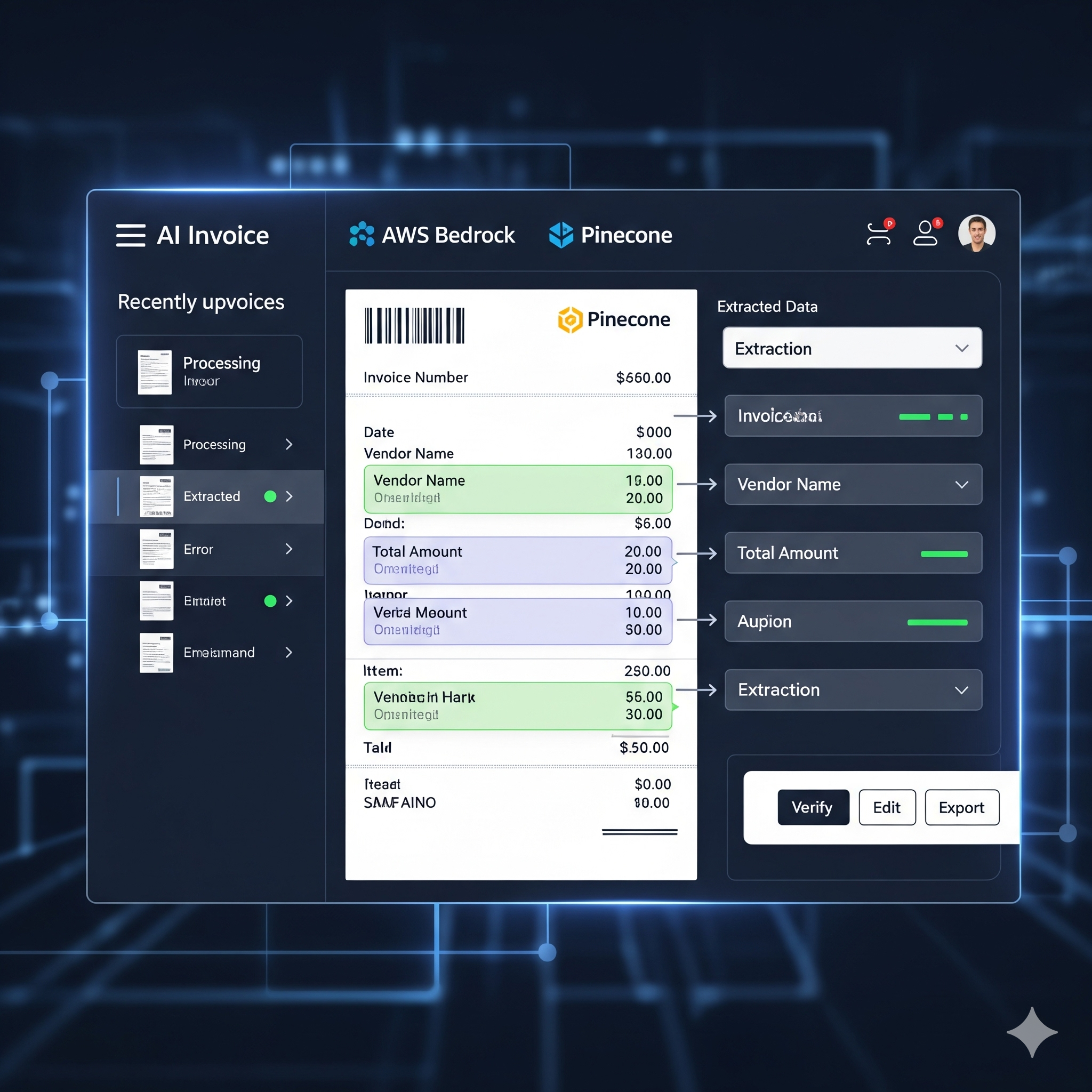Select the Processing item in the sidebar list
The image size is (1092, 1092).
[215, 444]
